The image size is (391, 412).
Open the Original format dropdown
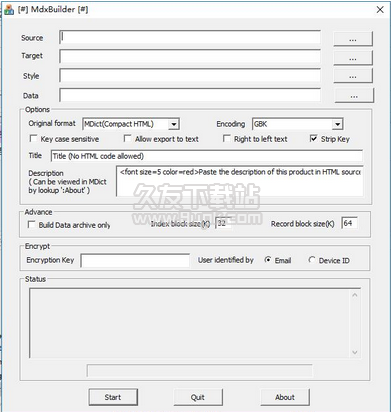pos(174,124)
